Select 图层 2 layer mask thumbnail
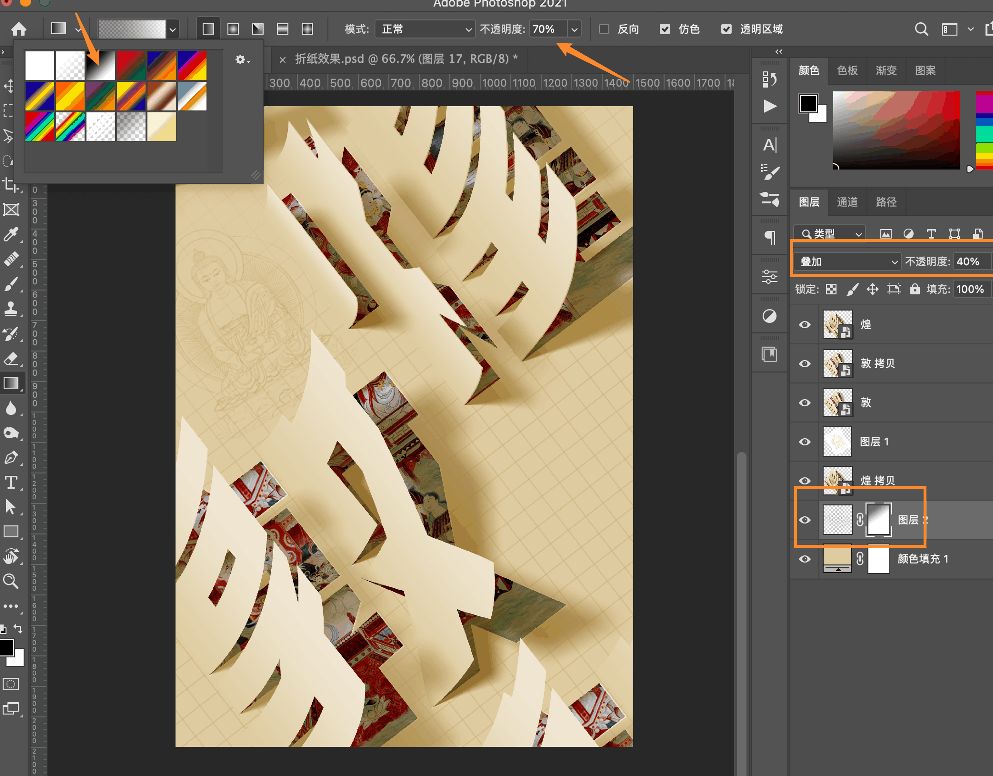Screen dimensions: 993x776 (878, 520)
